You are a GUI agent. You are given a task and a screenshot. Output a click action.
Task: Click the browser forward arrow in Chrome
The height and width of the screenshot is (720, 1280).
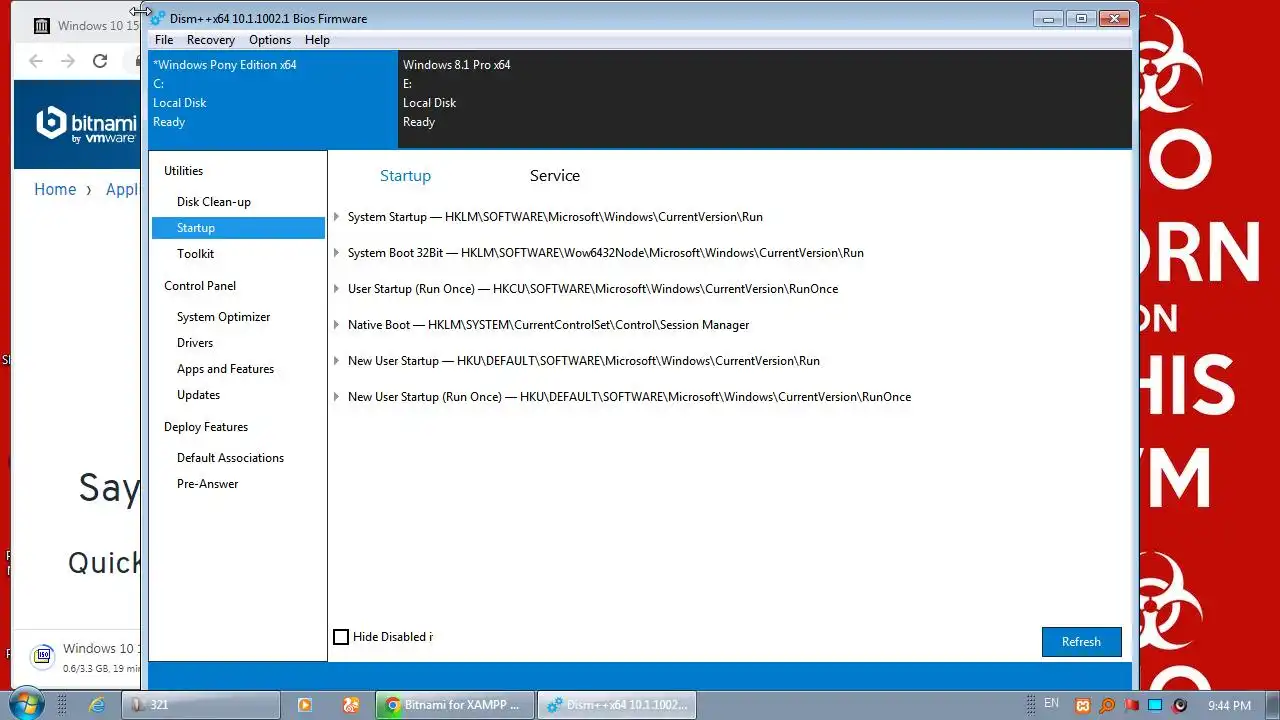(x=68, y=61)
